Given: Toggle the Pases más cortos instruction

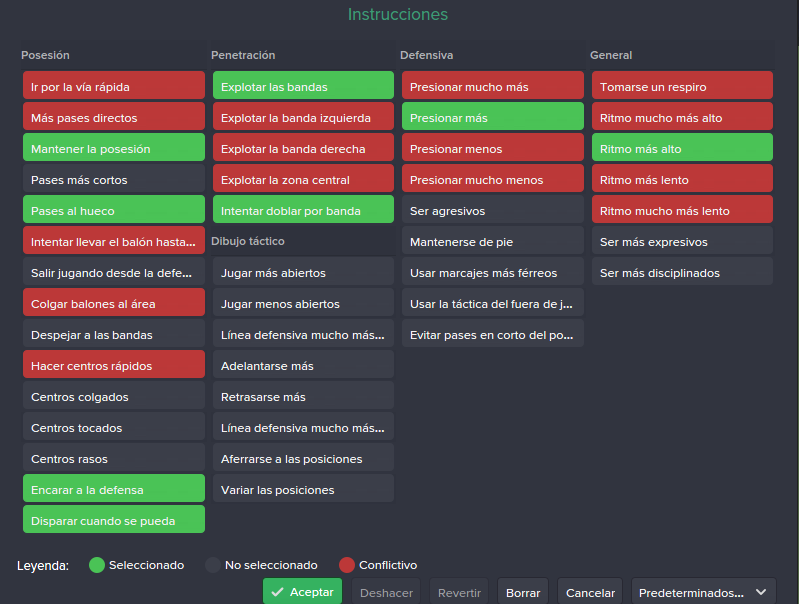Looking at the screenshot, I should (114, 180).
